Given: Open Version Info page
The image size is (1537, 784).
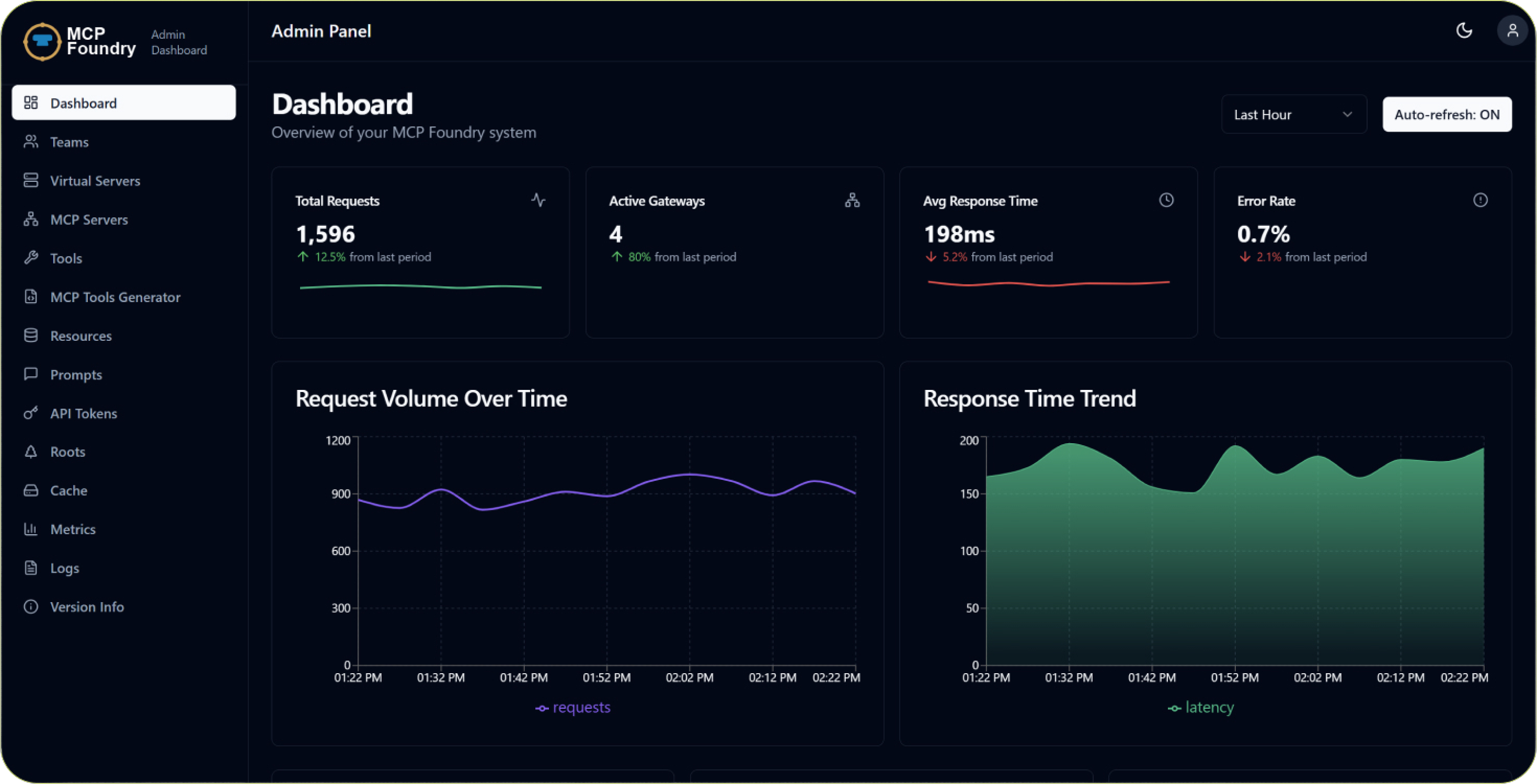Looking at the screenshot, I should [87, 607].
